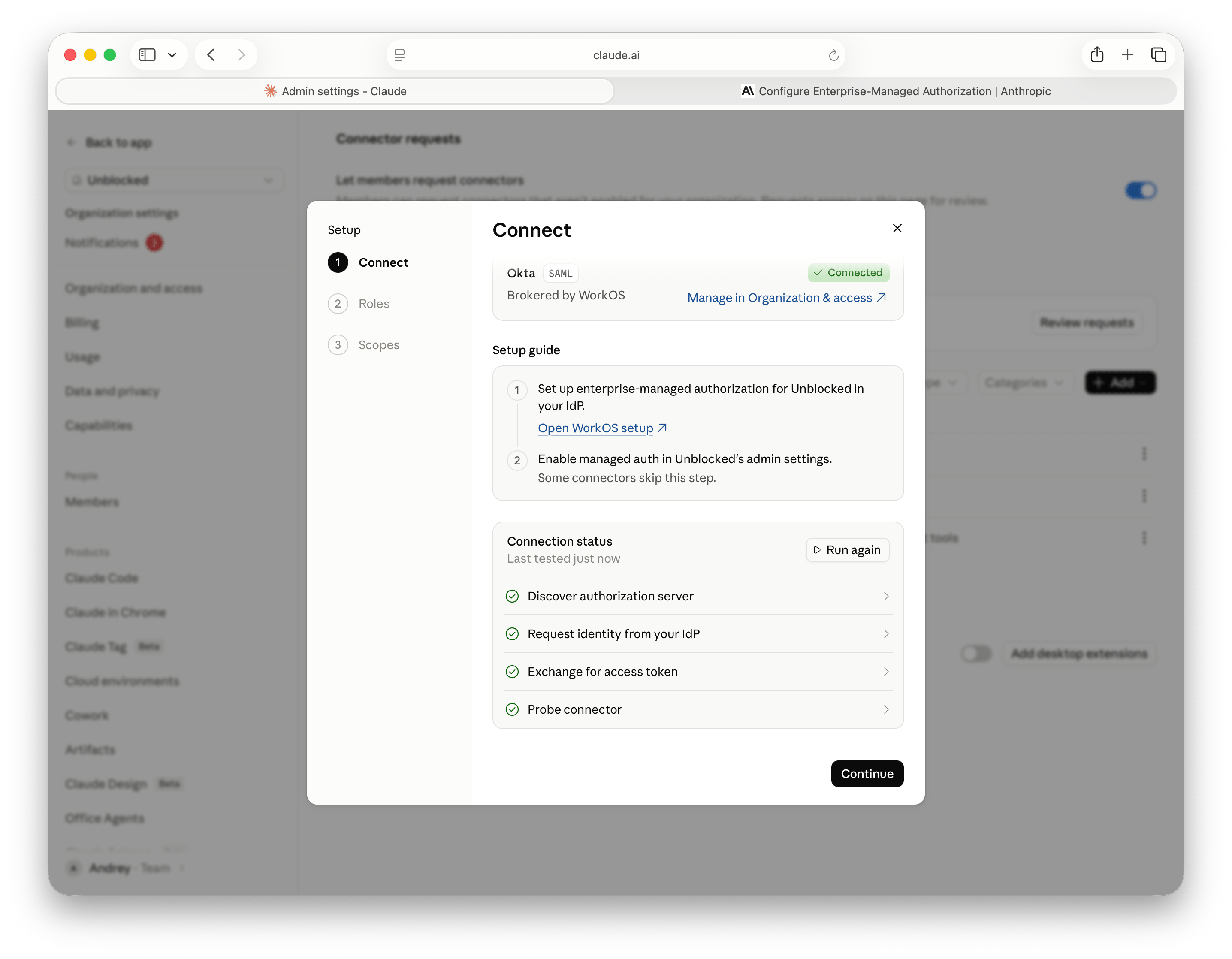The image size is (1232, 959).
Task: Open a new Safari tab with plus
Action: [x=1127, y=55]
